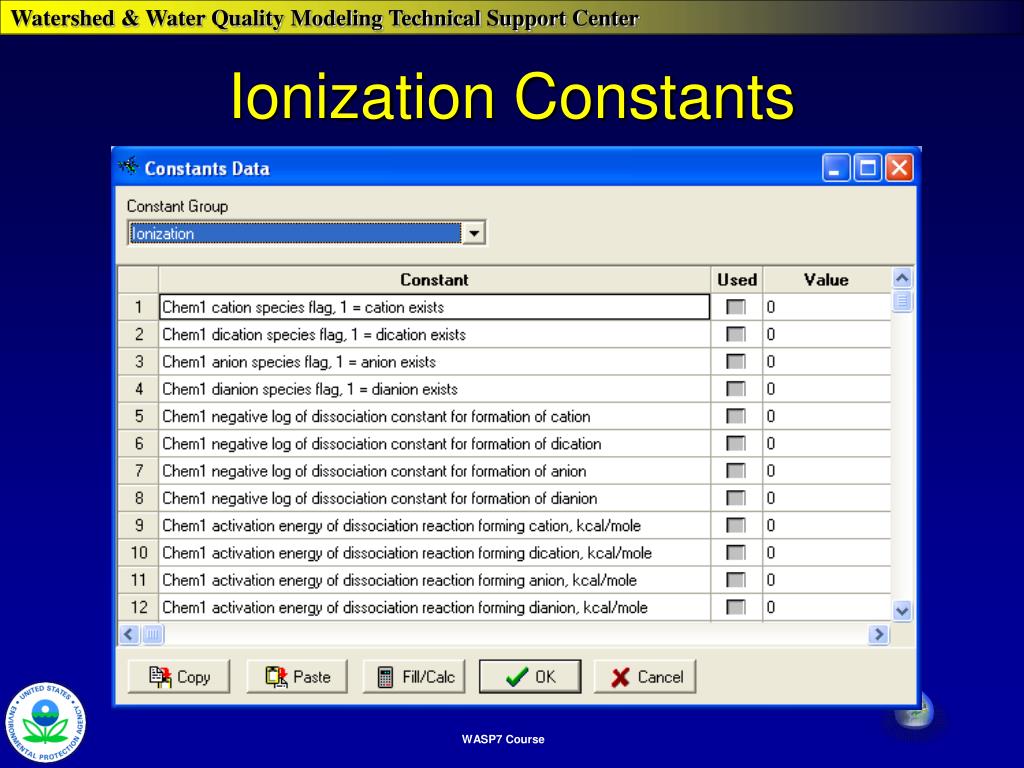
Task: Dismiss dialog with Cancel button
Action: point(646,677)
